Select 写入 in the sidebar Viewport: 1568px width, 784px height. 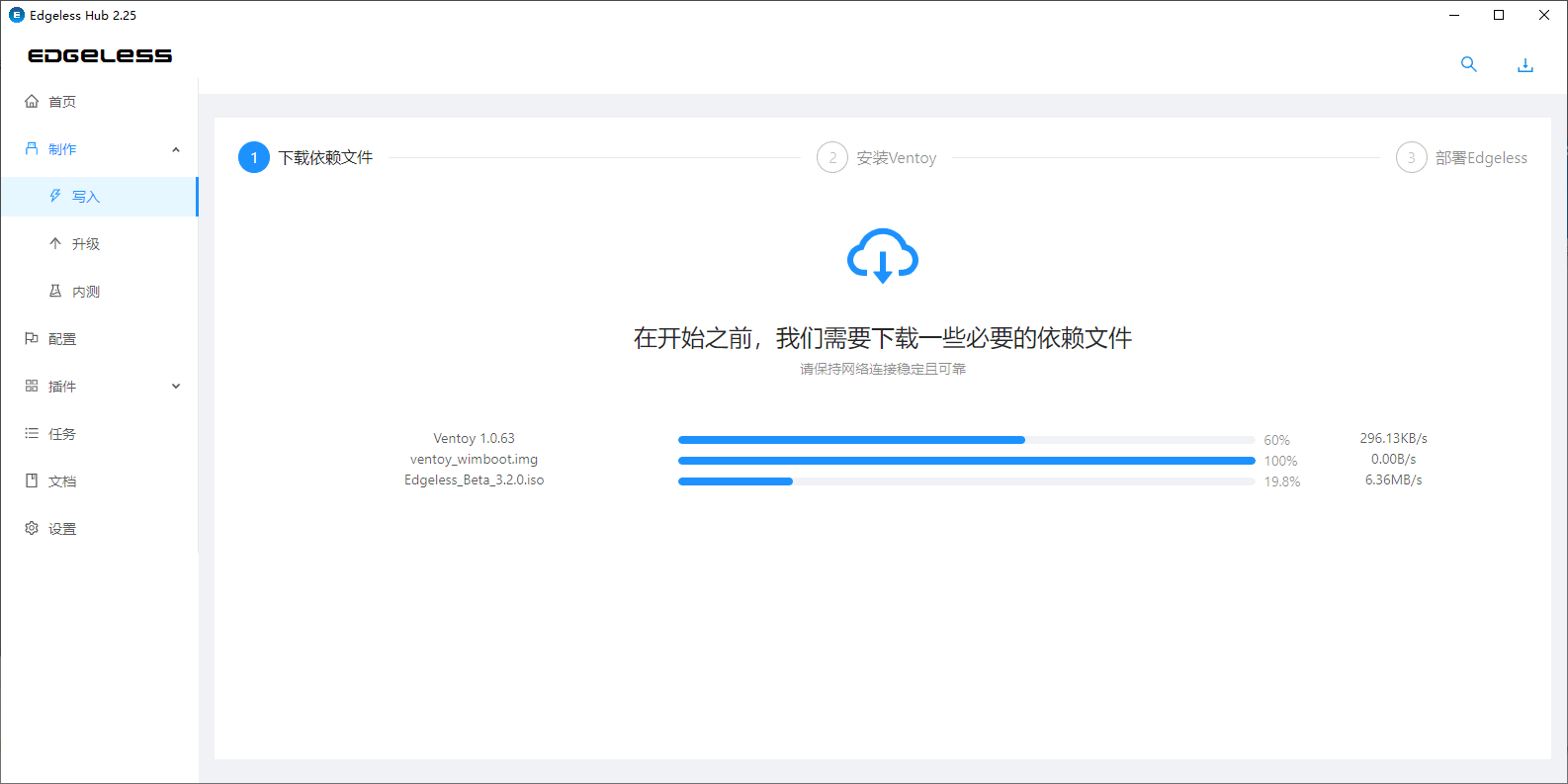[x=99, y=197]
